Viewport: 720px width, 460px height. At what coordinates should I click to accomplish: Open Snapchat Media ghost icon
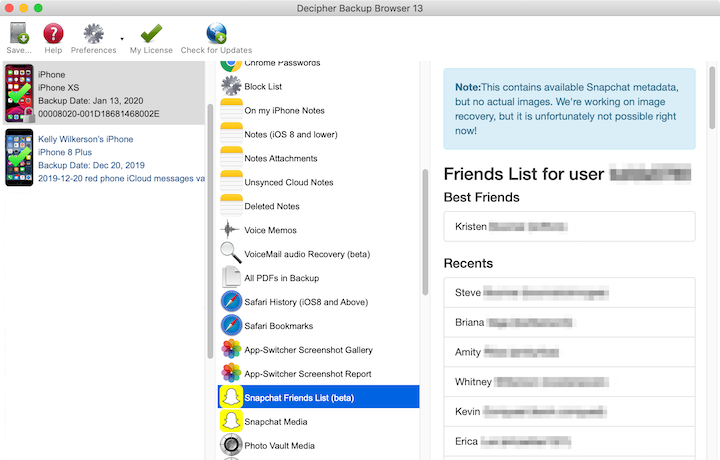pyautogui.click(x=231, y=421)
